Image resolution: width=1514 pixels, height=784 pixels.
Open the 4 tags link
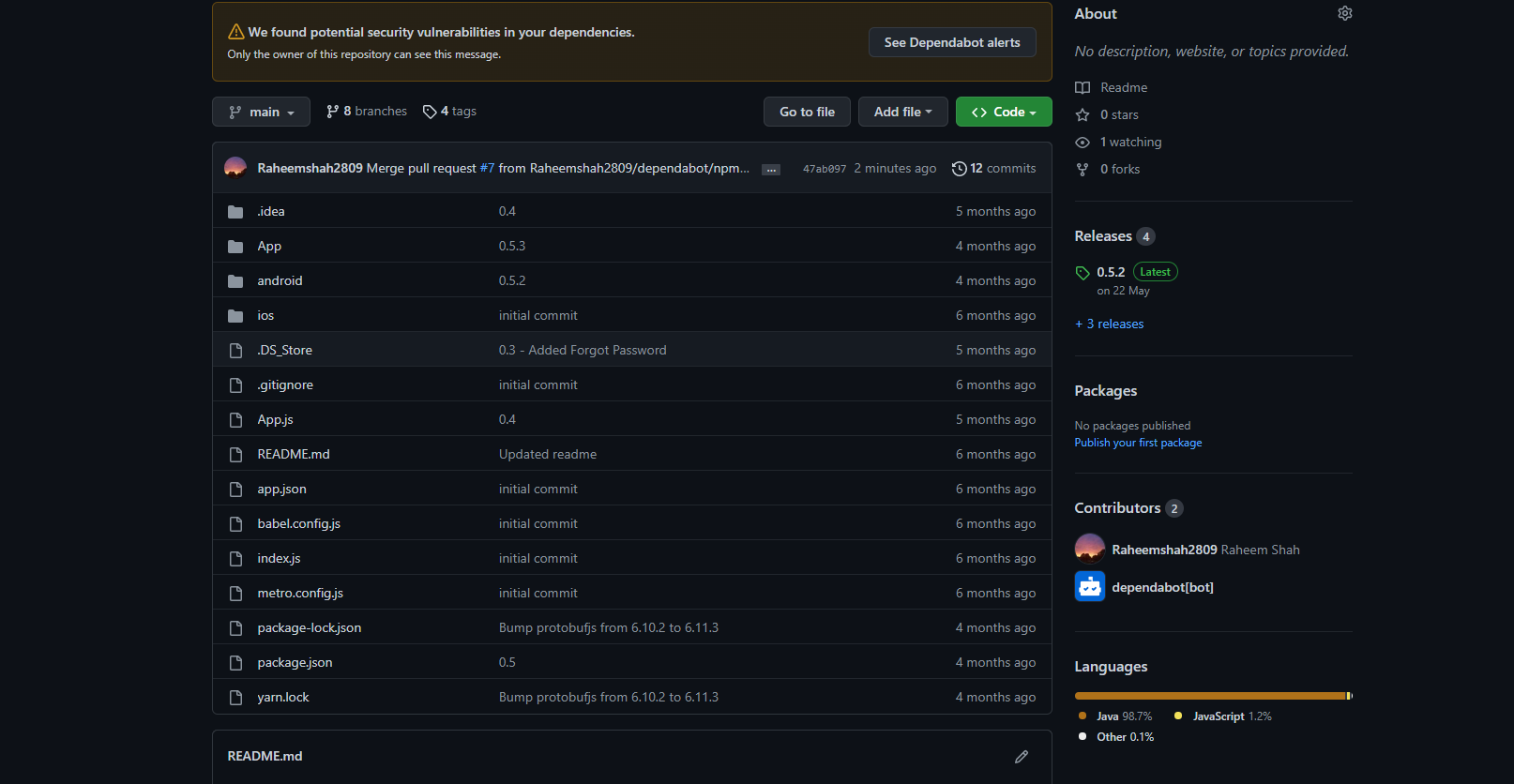tap(449, 111)
